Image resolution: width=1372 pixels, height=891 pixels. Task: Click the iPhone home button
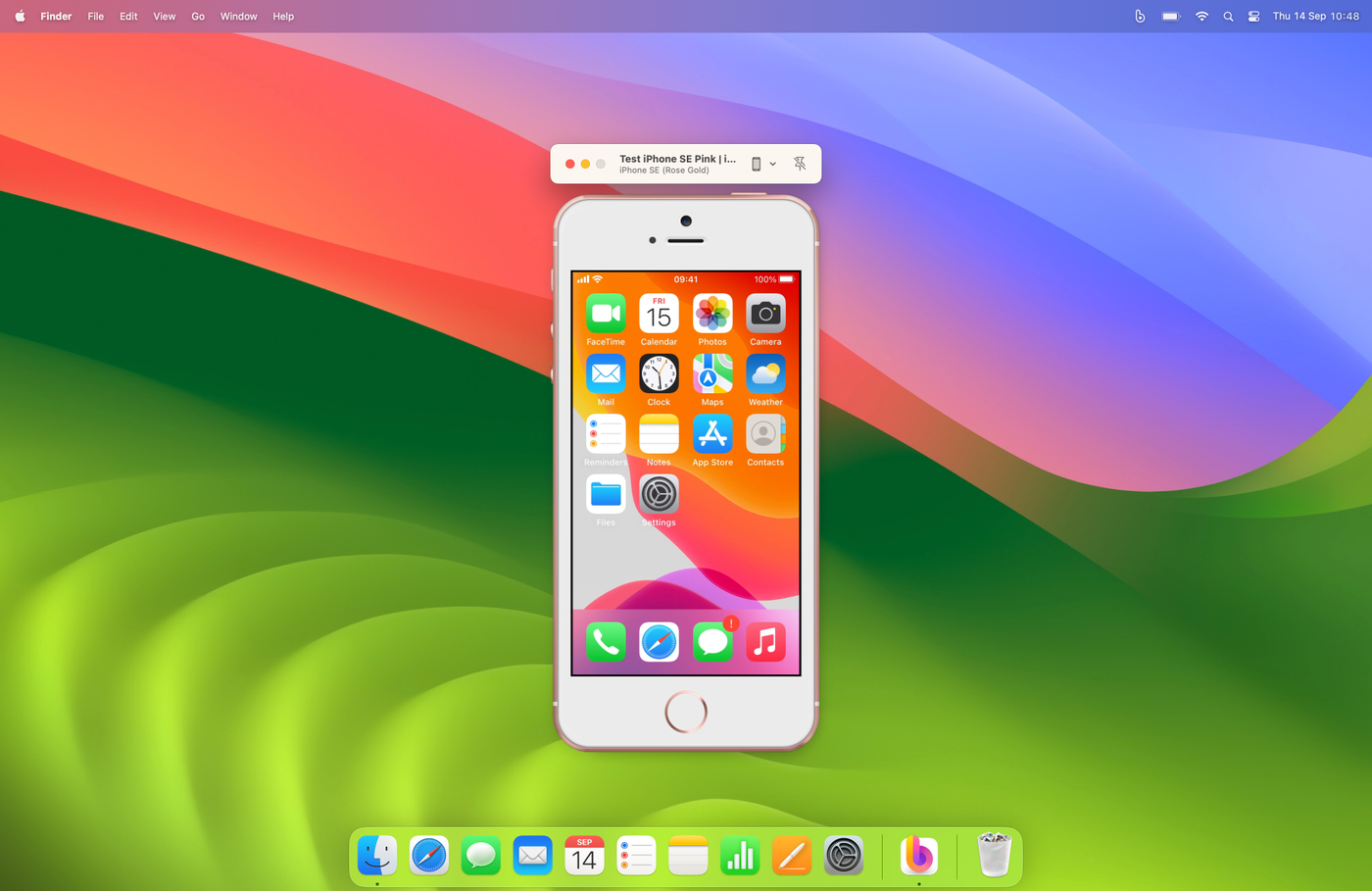point(686,713)
